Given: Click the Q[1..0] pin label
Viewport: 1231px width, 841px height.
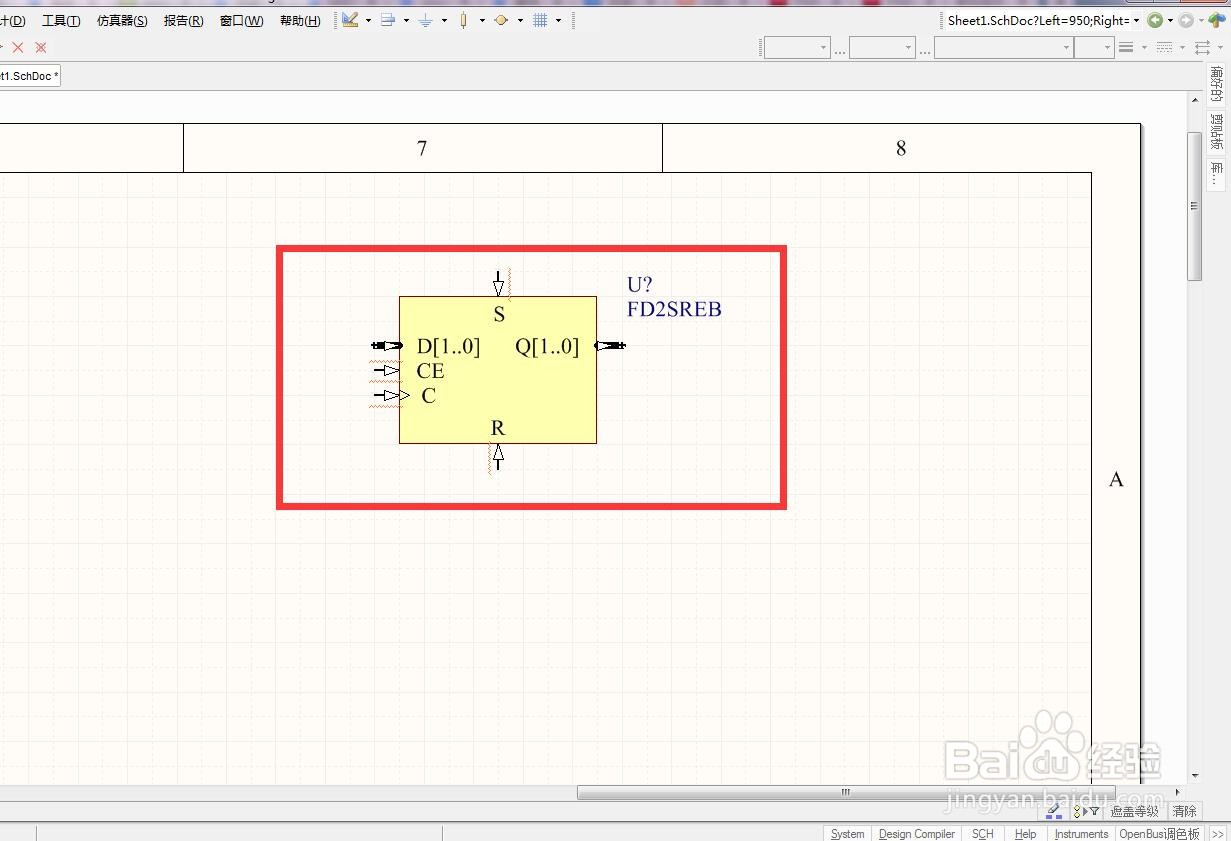Looking at the screenshot, I should click(x=547, y=346).
